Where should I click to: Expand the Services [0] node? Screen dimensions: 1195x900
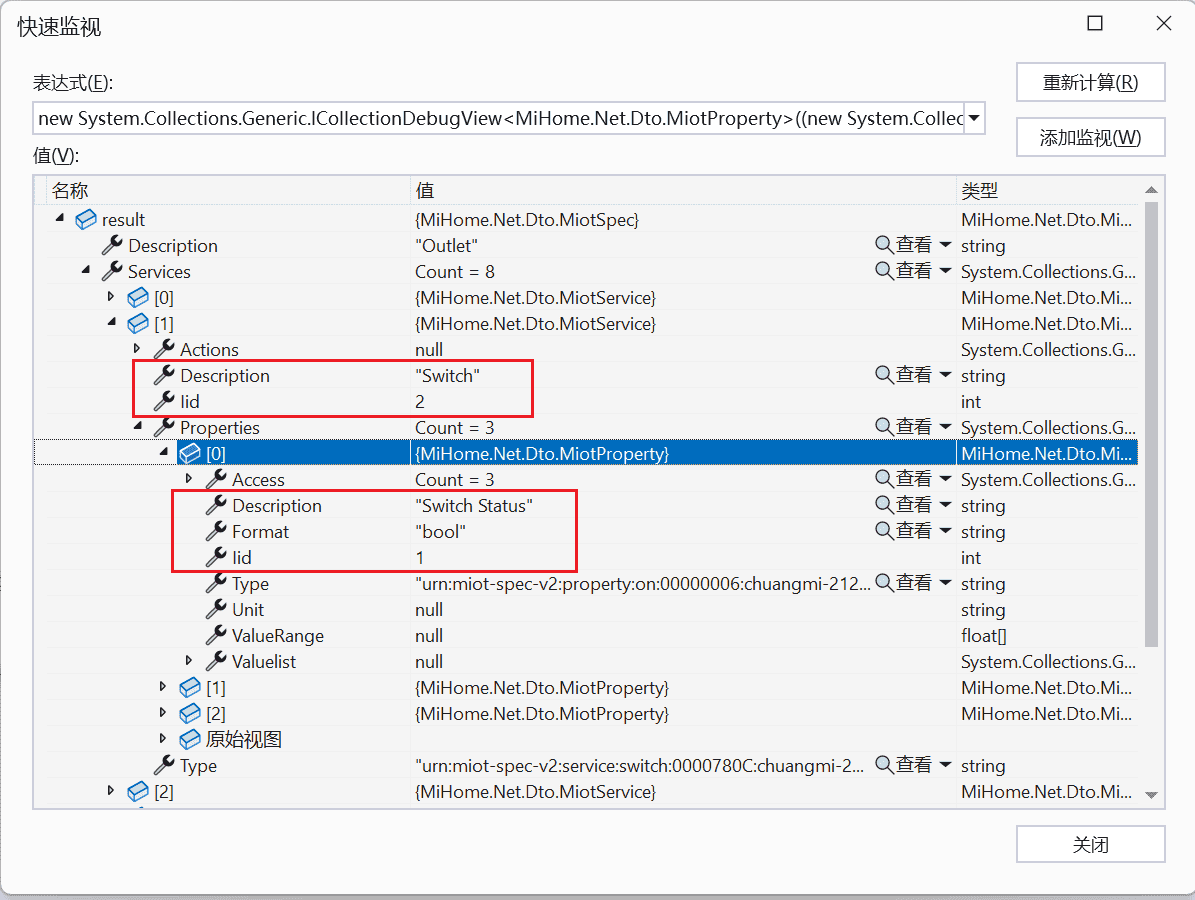pyautogui.click(x=111, y=297)
